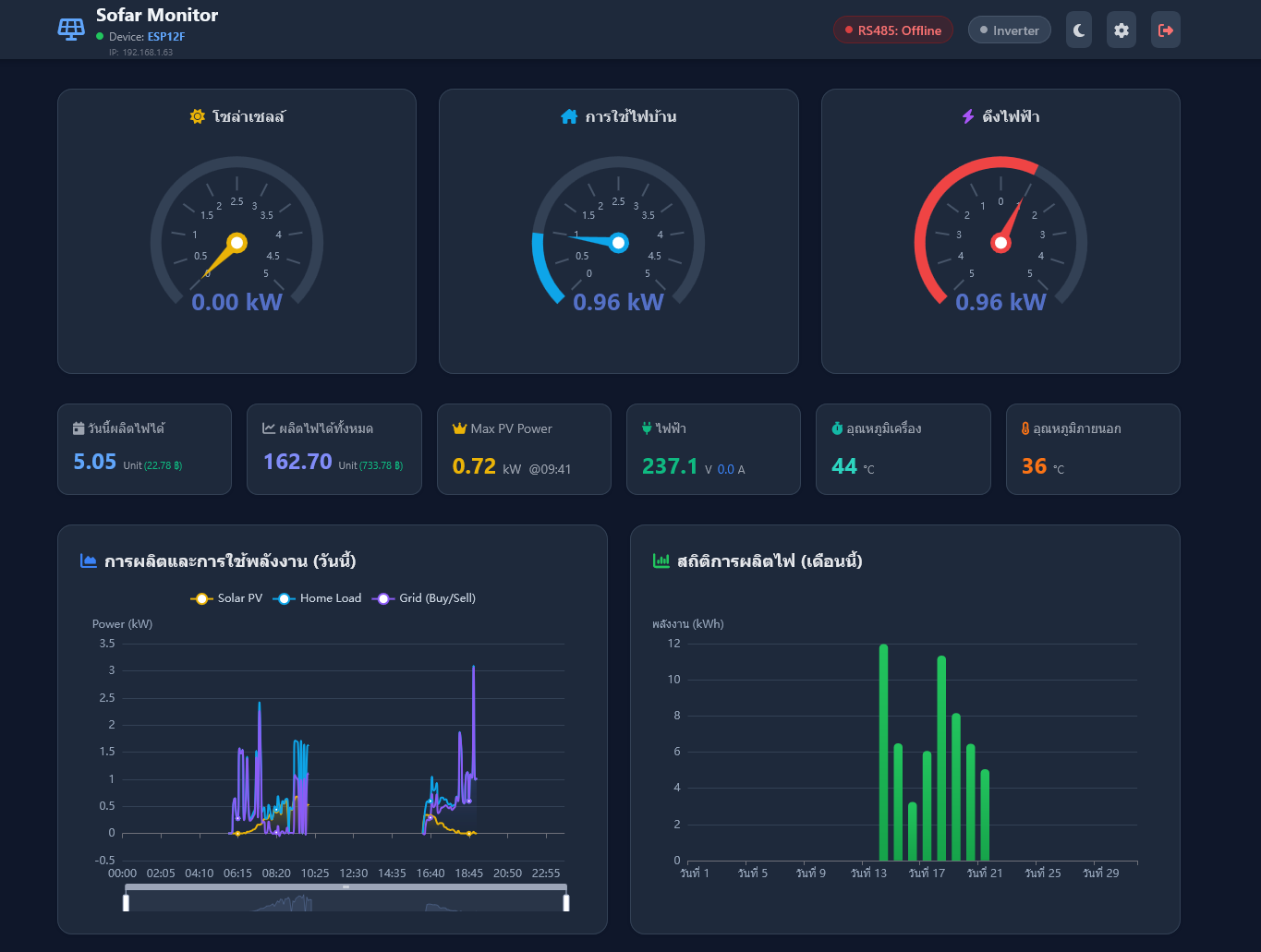Click the lightning bolt icon beside ดึงไฟฟ้า
This screenshot has width=1261, height=952.
968,116
